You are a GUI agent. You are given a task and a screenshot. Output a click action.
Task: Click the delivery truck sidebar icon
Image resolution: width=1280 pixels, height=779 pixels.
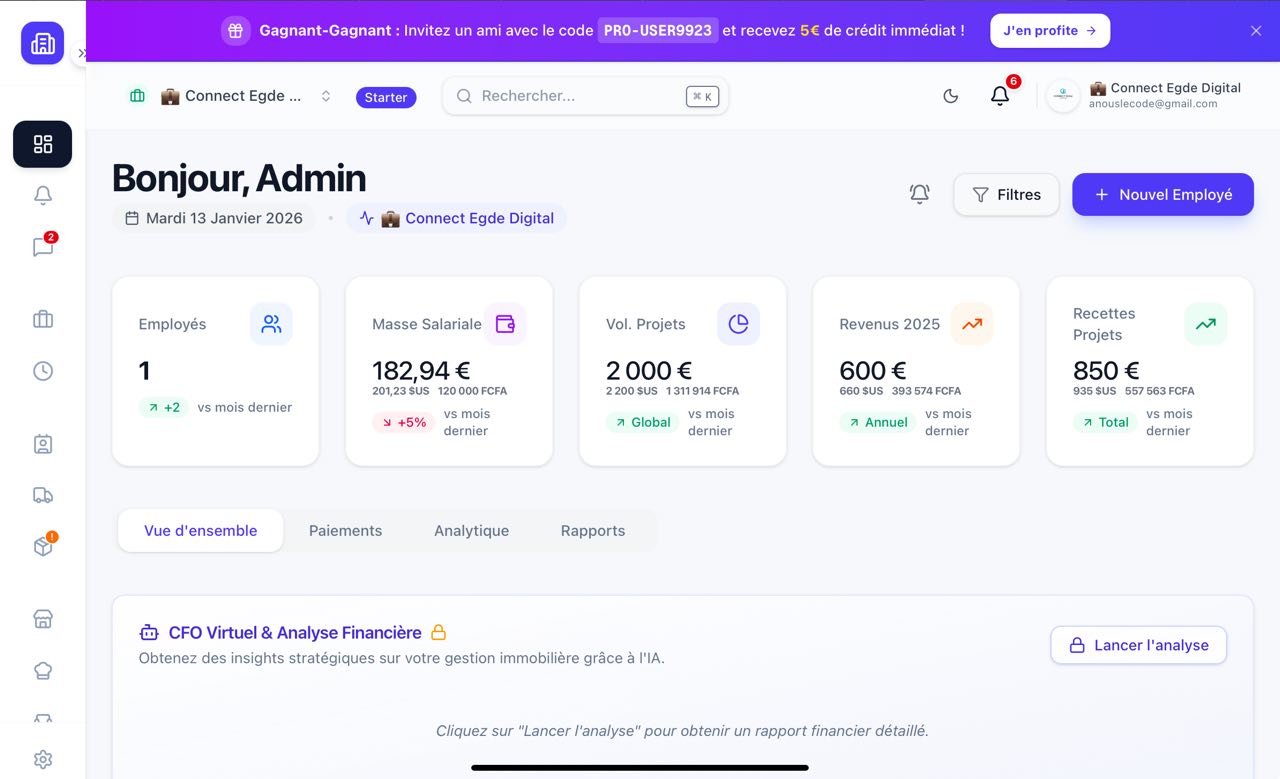coord(42,495)
